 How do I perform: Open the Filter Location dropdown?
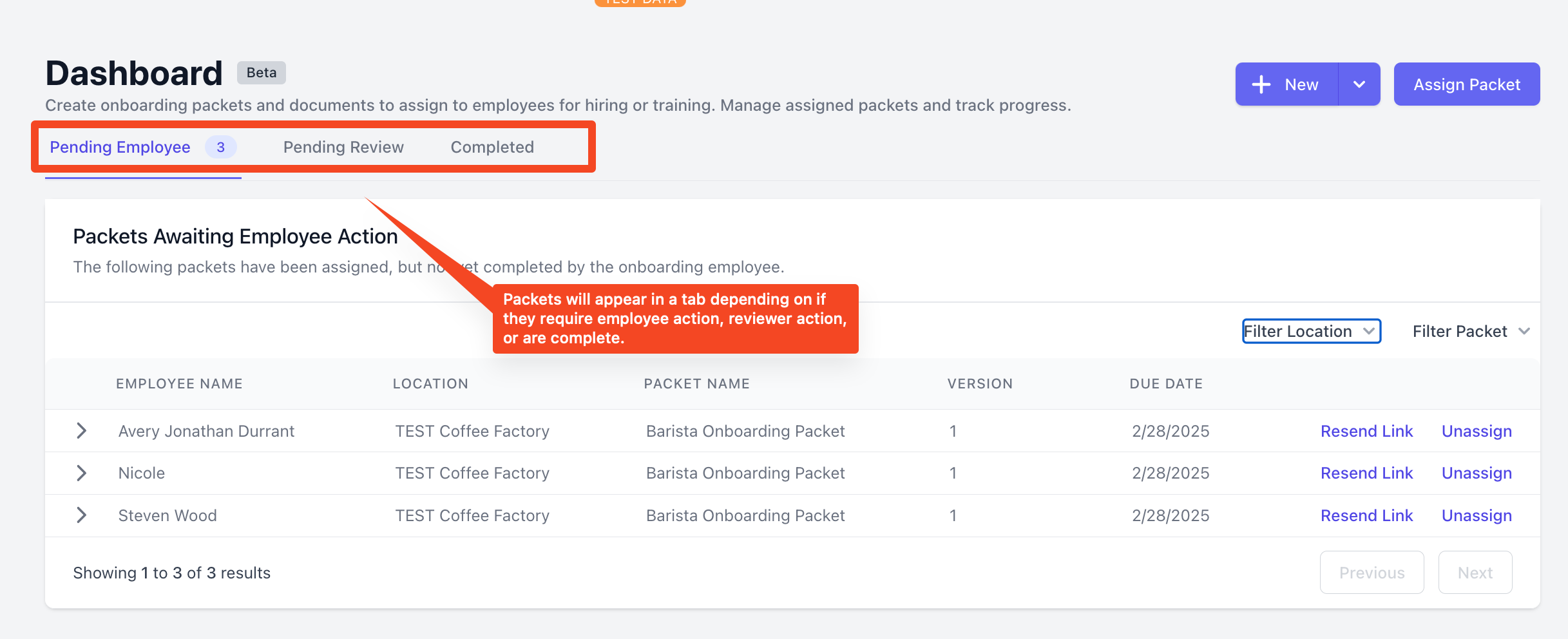click(1312, 331)
